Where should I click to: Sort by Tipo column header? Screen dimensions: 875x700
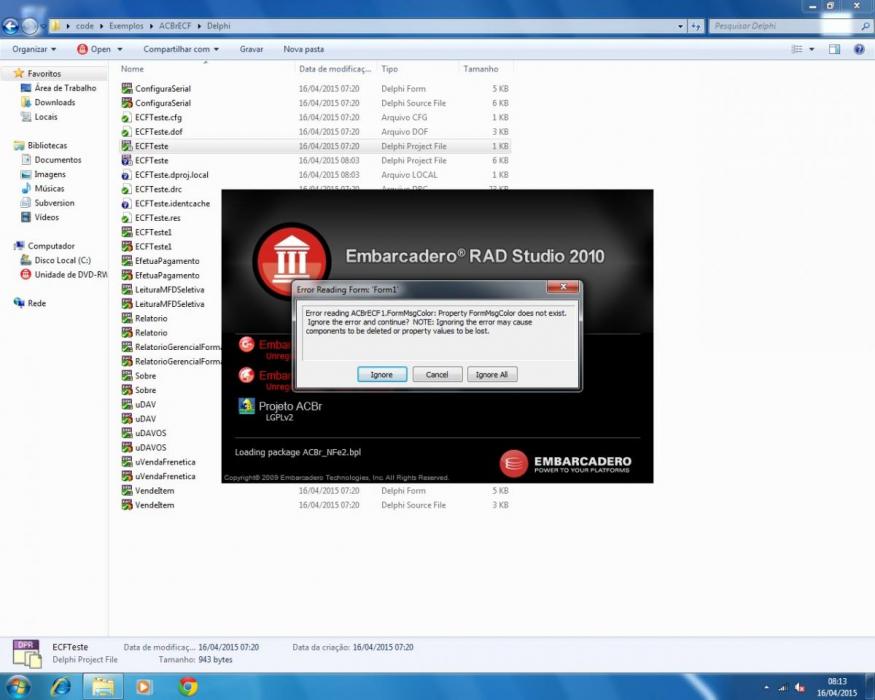[x=390, y=69]
